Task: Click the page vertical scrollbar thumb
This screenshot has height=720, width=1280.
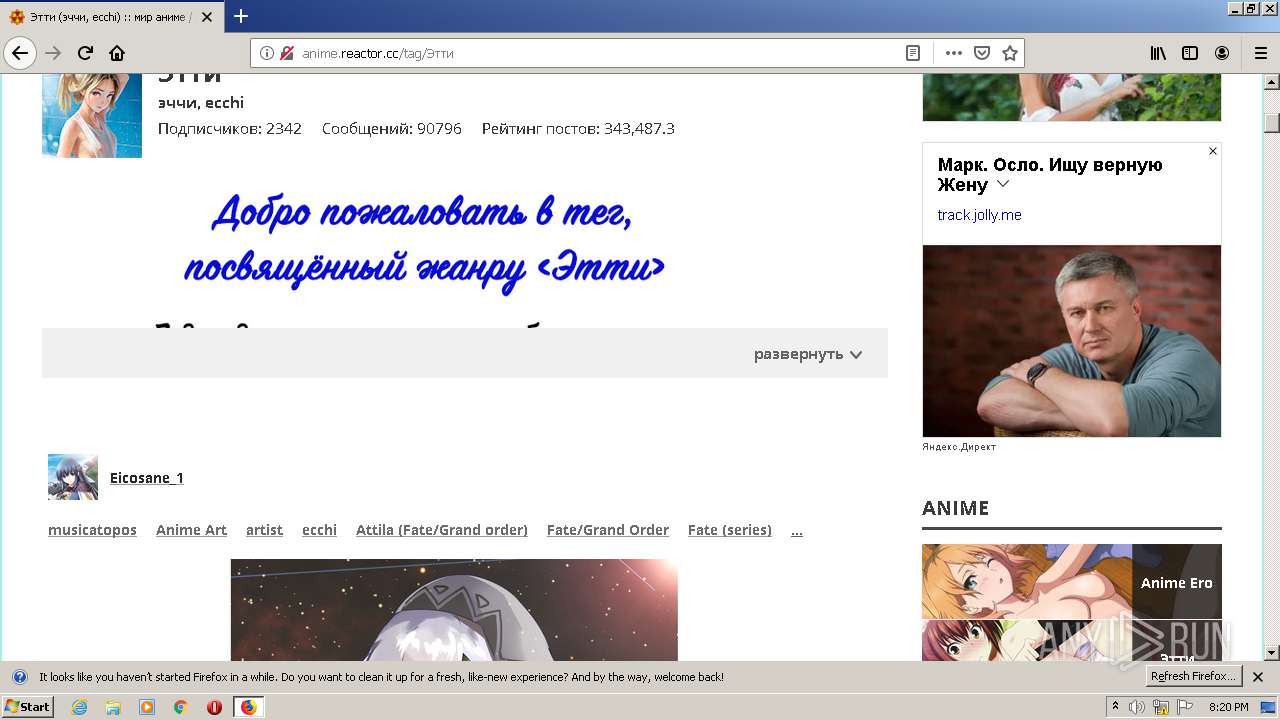Action: [x=1272, y=122]
